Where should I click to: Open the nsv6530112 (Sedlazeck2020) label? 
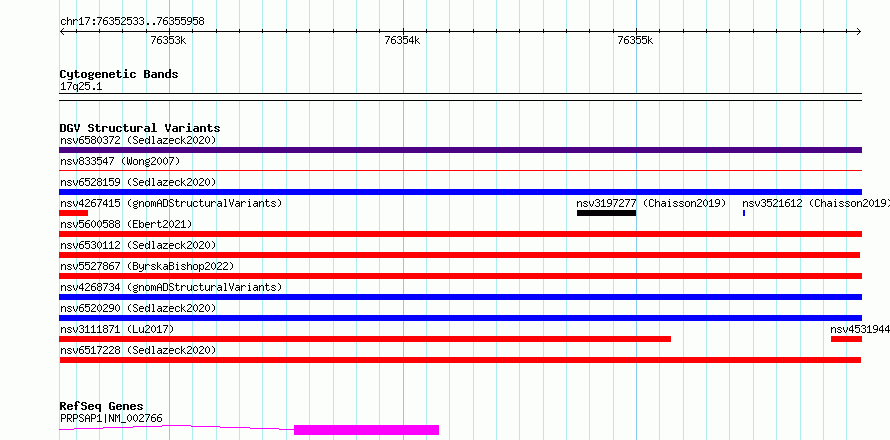coord(138,245)
